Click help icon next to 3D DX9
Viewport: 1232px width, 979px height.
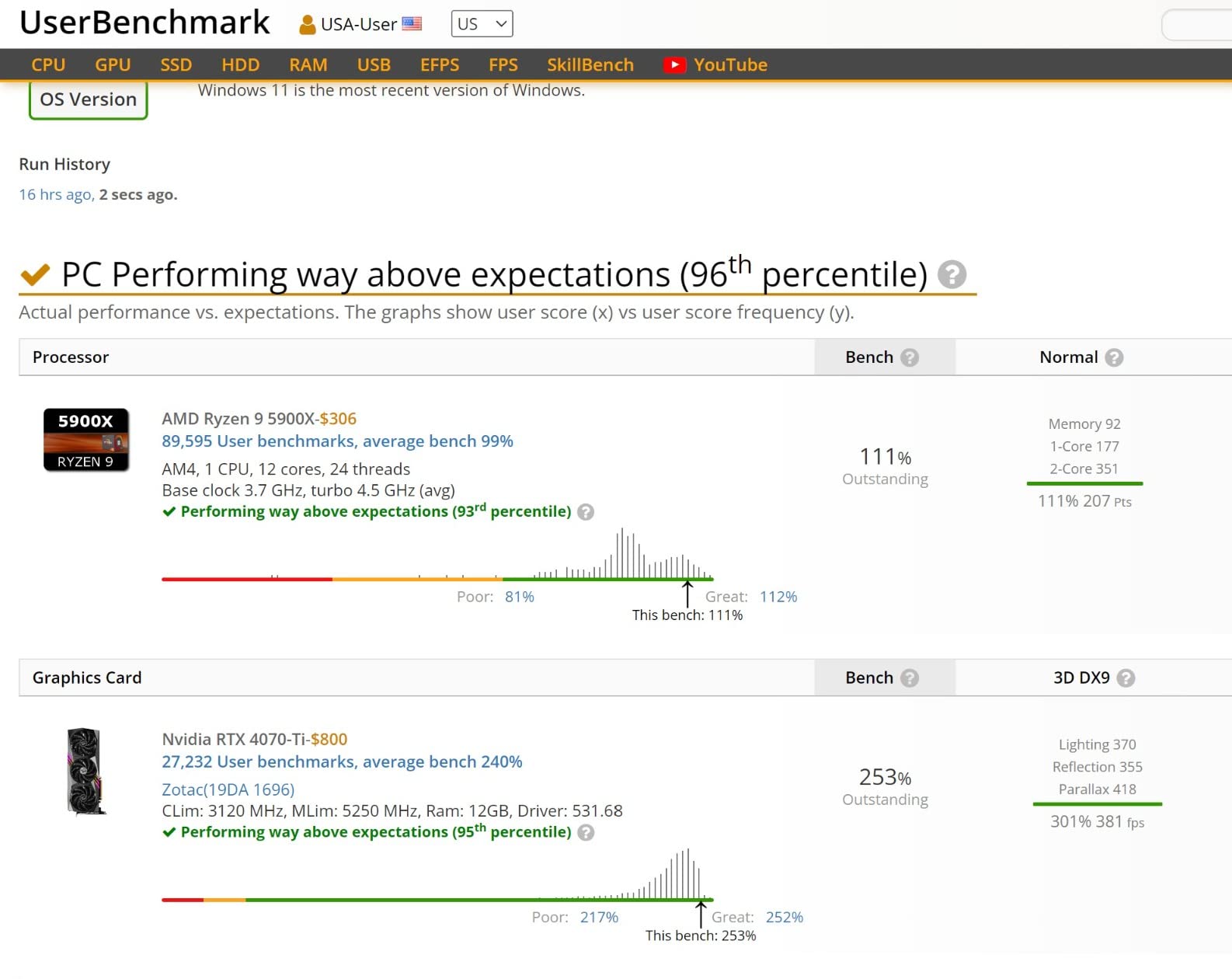1126,678
